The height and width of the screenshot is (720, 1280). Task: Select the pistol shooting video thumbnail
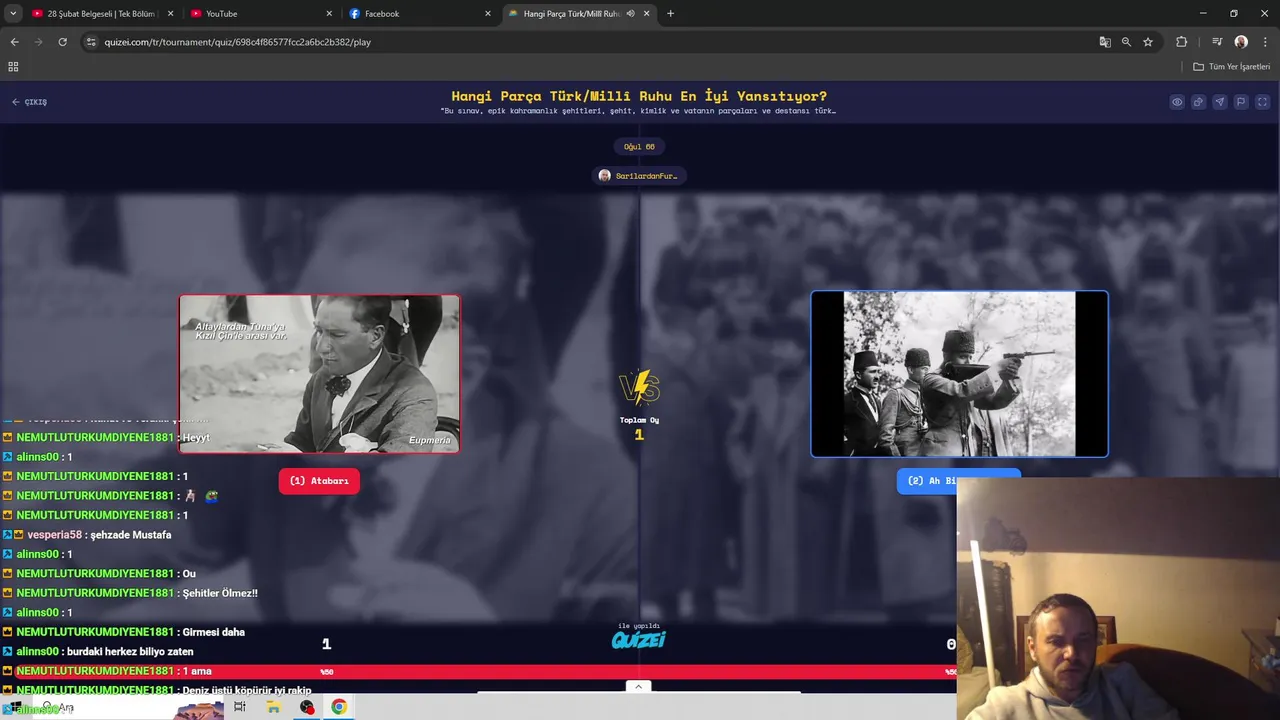(959, 374)
